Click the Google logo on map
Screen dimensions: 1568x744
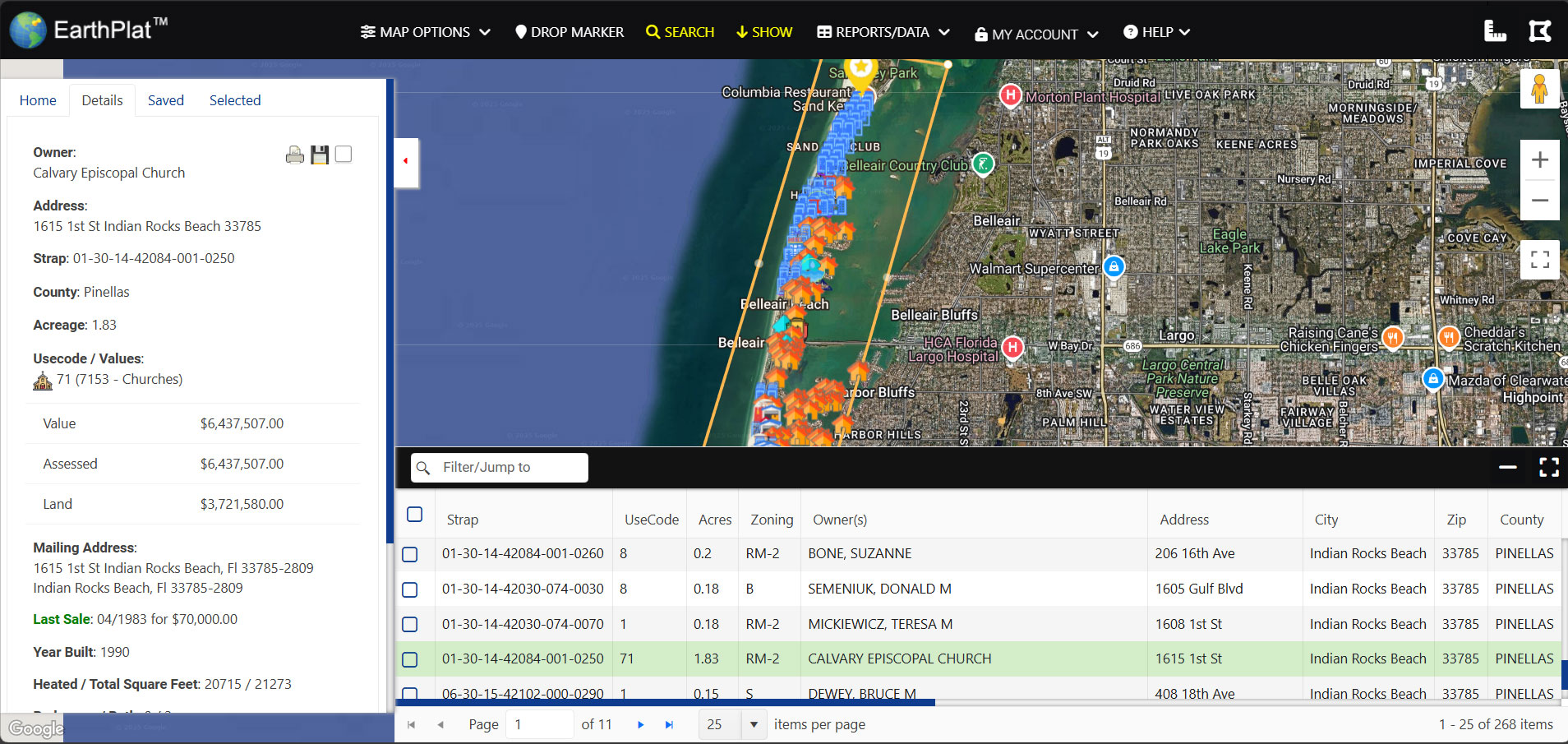point(35,728)
